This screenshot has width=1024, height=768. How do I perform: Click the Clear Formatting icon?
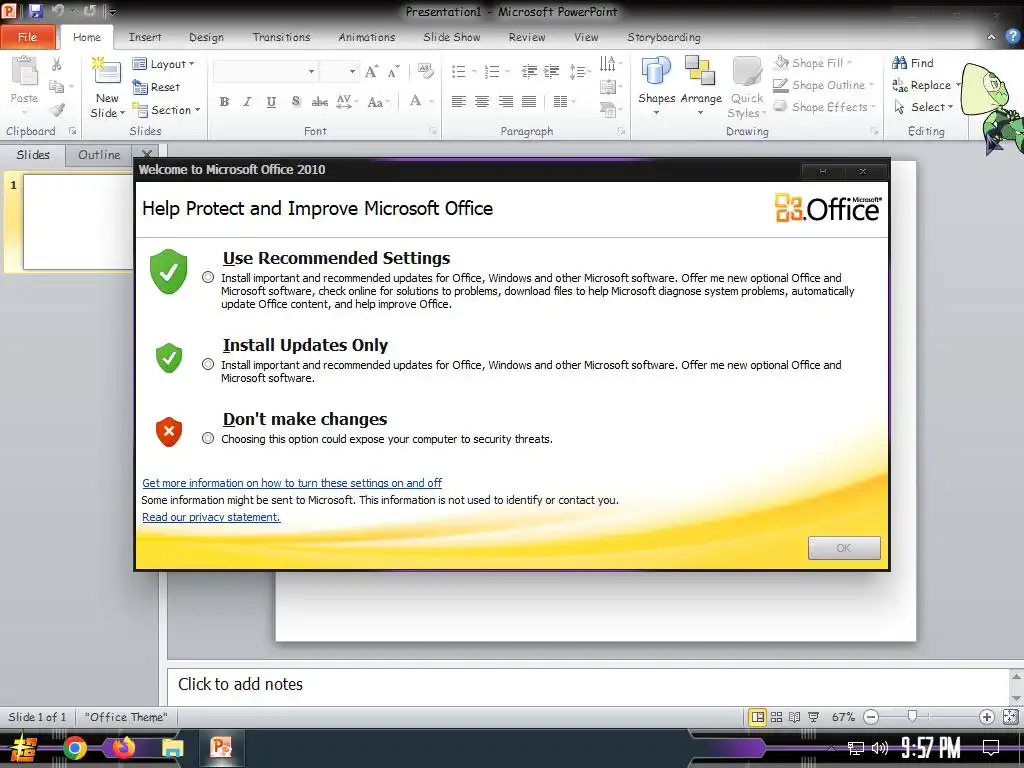tap(425, 71)
